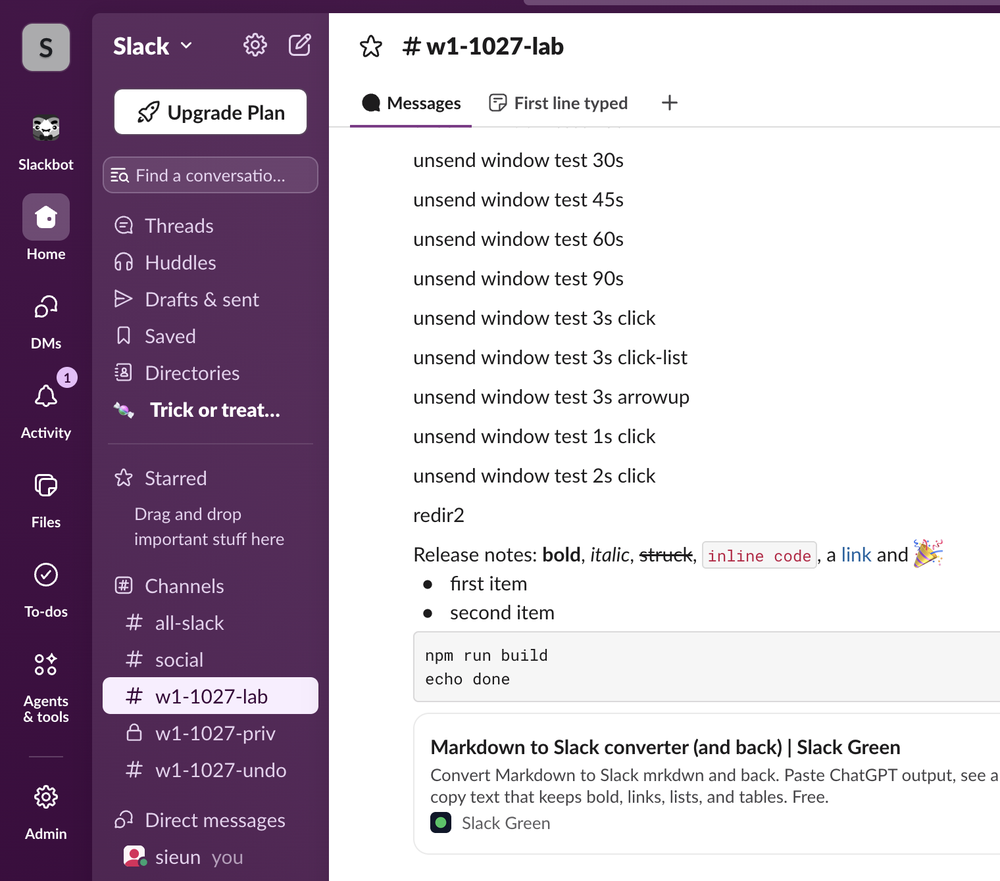1000x881 pixels.
Task: Open Activity bell with one notification
Action: point(46,406)
